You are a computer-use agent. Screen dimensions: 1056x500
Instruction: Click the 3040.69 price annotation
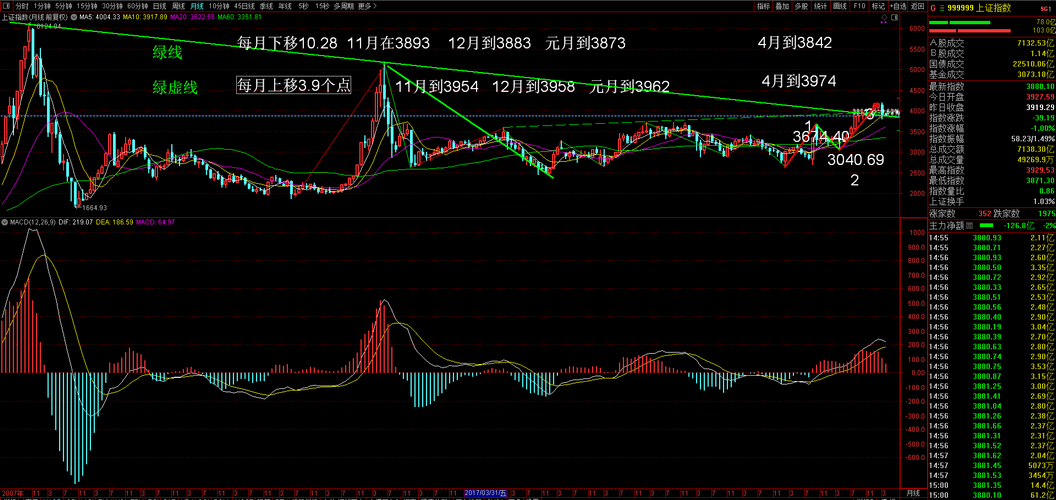pyautogui.click(x=855, y=160)
